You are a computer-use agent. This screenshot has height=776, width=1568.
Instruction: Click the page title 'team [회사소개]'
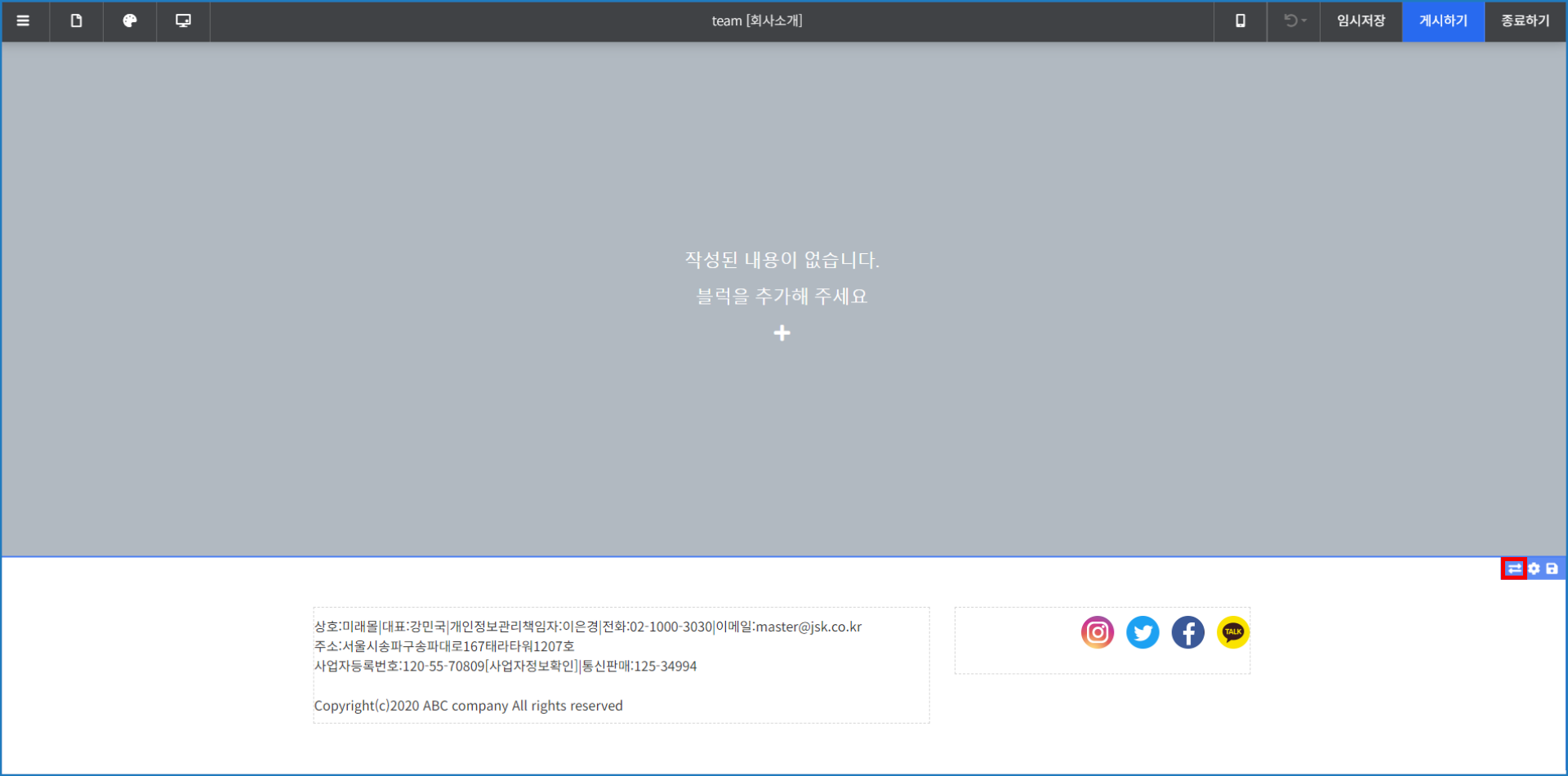756,21
